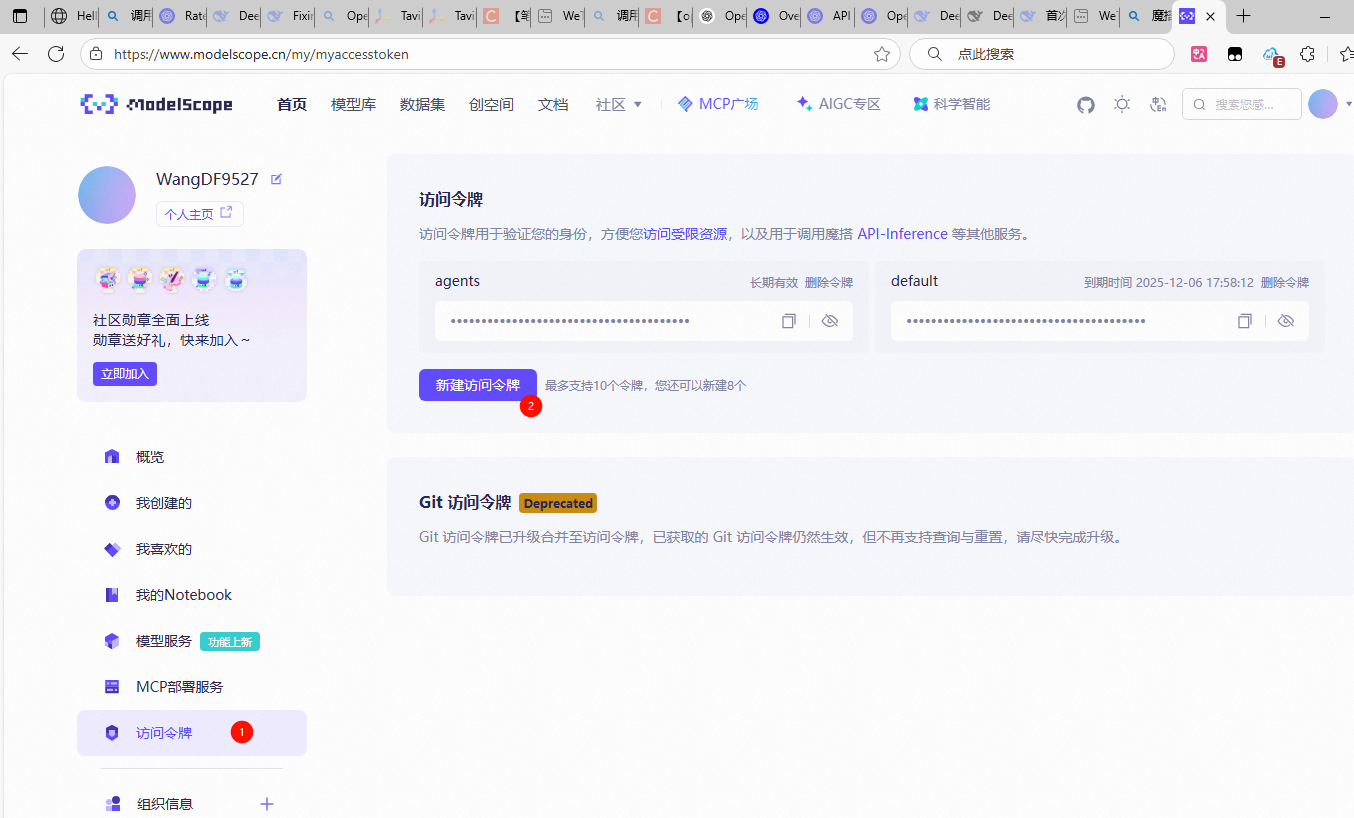Viewport: 1354px width, 818px height.
Task: Open the dropdown arrow beside header avatar
Action: click(1348, 104)
